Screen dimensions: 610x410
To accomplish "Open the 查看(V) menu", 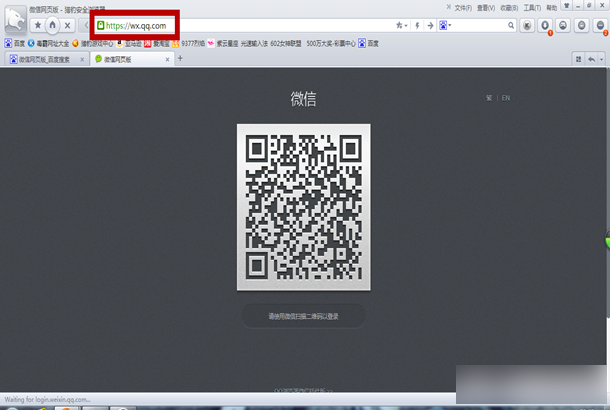I will (486, 8).
